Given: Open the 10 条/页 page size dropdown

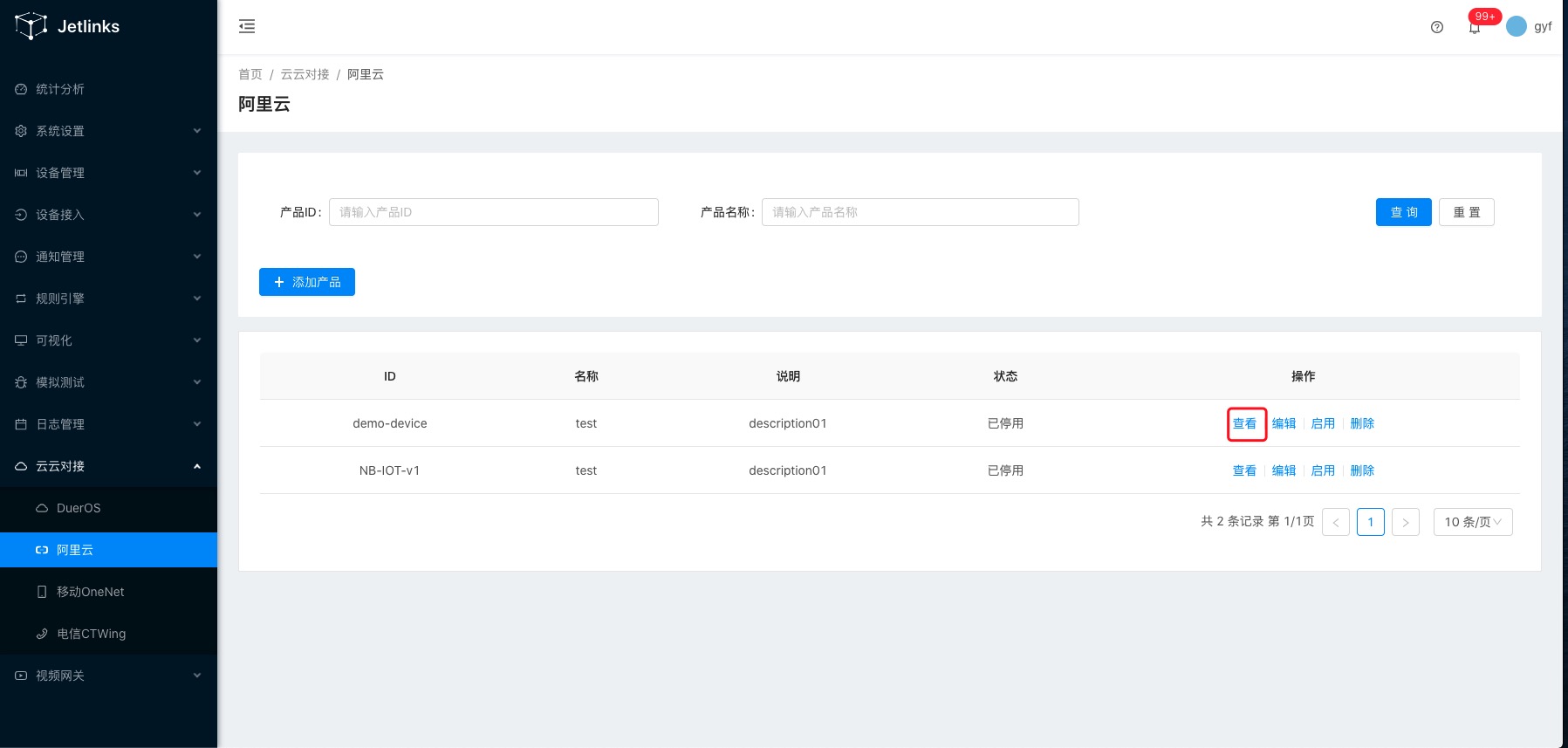Looking at the screenshot, I should (1472, 522).
